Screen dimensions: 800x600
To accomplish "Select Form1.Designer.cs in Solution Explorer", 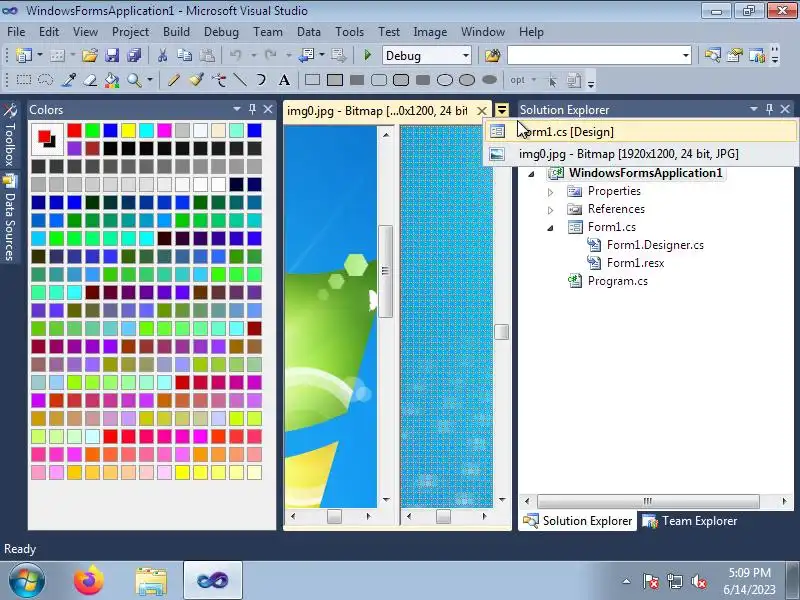I will click(x=655, y=245).
